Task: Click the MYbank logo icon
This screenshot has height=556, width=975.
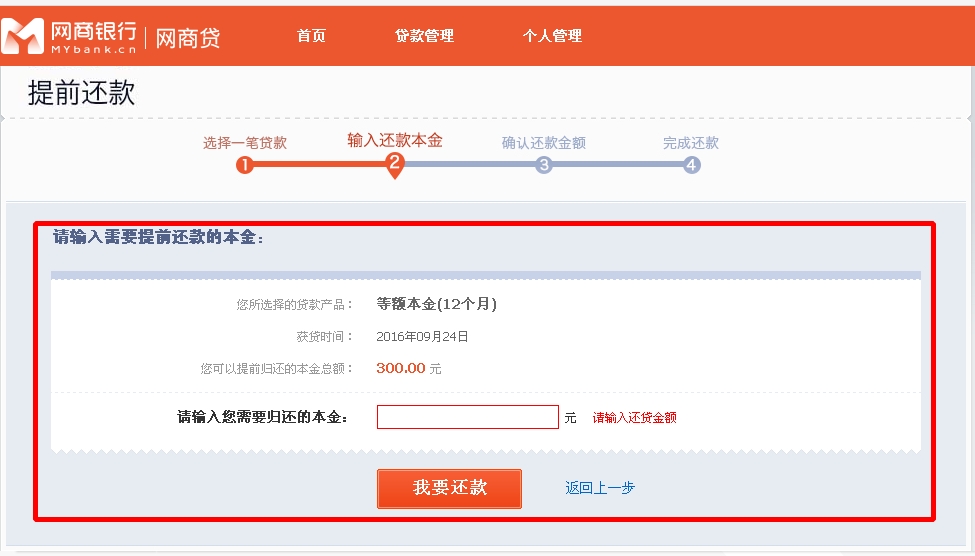Action: click(x=24, y=36)
